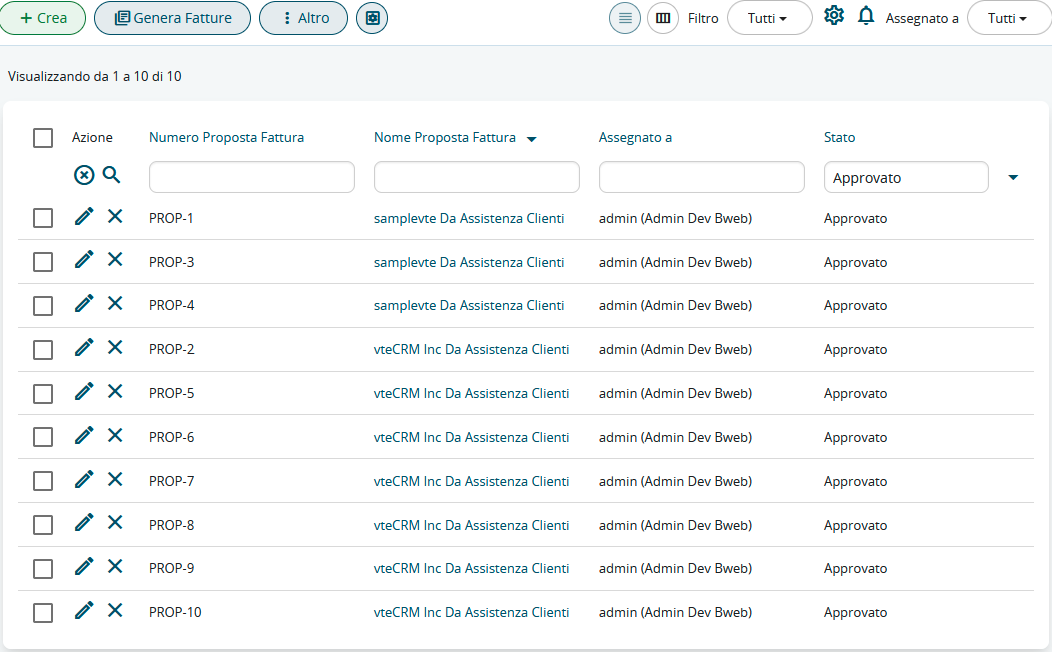Edit PROP-1 with the pencil icon
This screenshot has height=652, width=1052.
click(84, 216)
